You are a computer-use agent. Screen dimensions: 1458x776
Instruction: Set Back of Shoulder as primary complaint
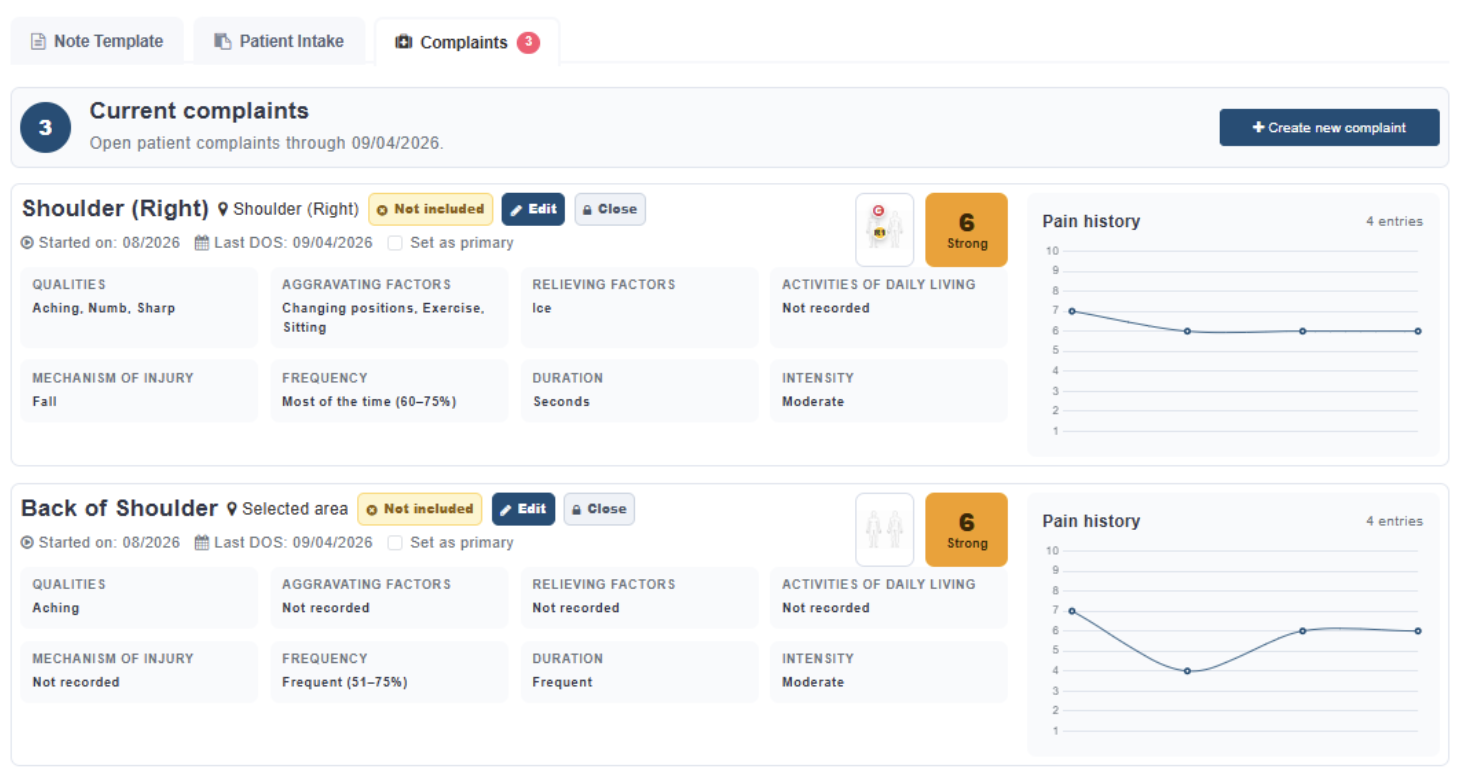(x=395, y=543)
